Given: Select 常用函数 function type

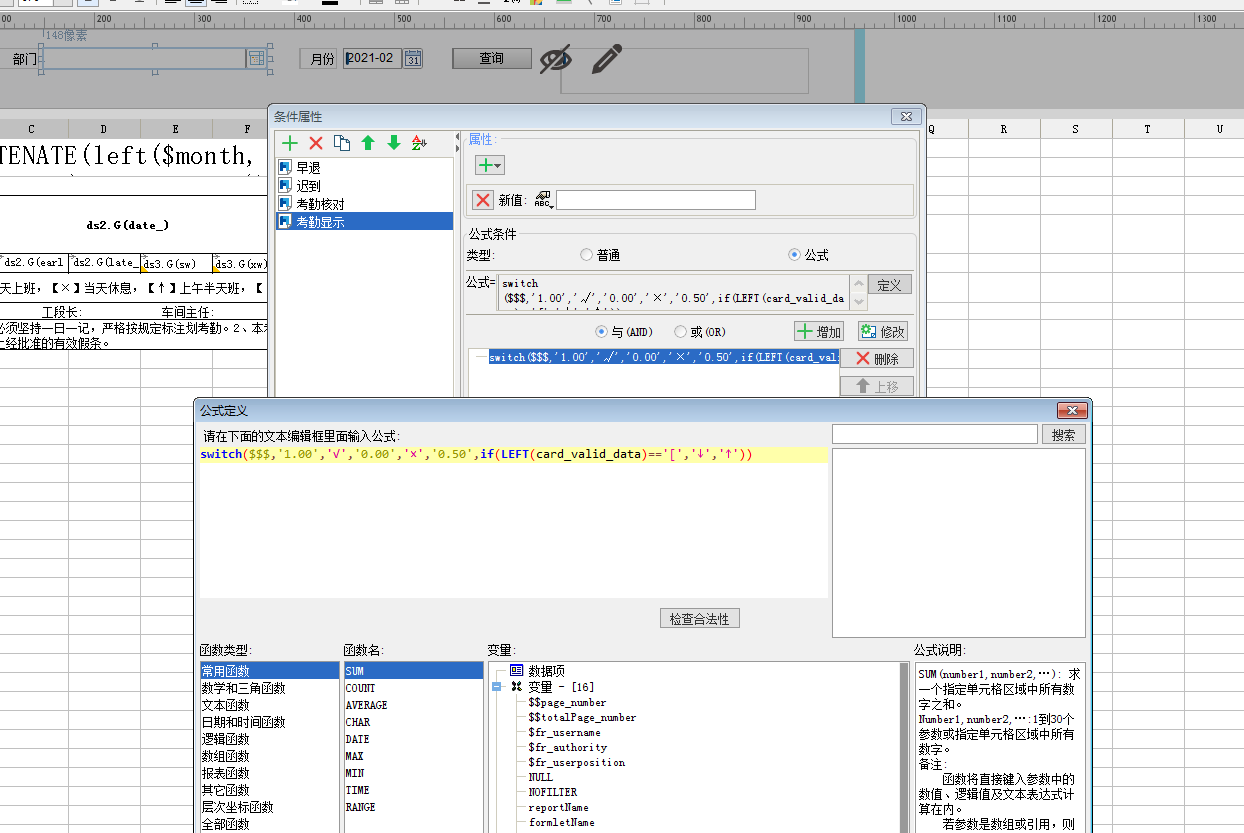Looking at the screenshot, I should tap(269, 671).
